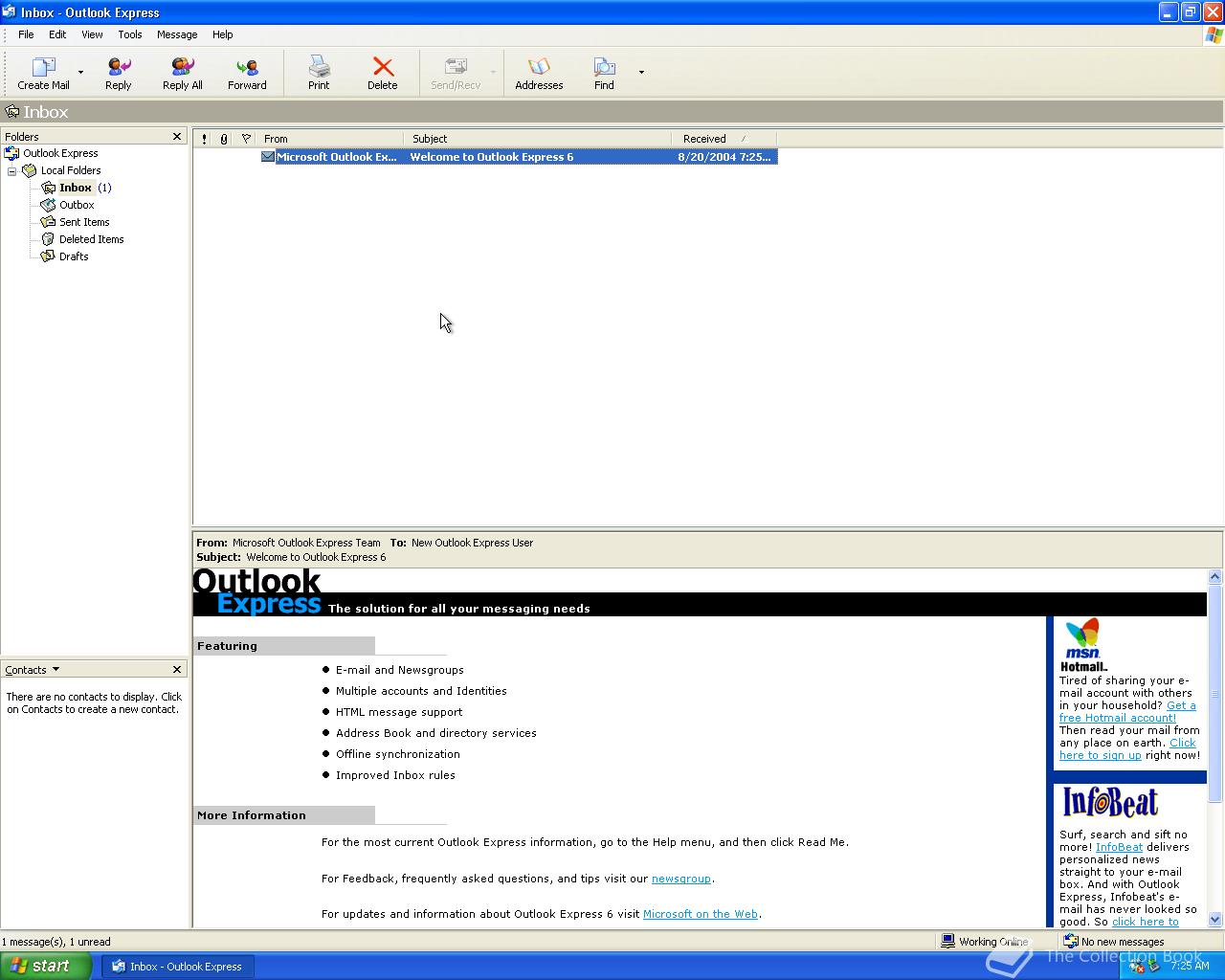The width and height of the screenshot is (1225, 980).
Task: Open the Create Mail stationery dropdown arrow
Action: point(80,72)
